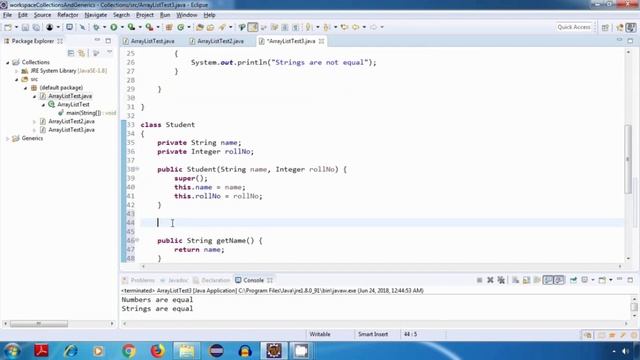Viewport: 640px width, 360px height.
Task: Expand the Generics project node
Action: coord(7,138)
